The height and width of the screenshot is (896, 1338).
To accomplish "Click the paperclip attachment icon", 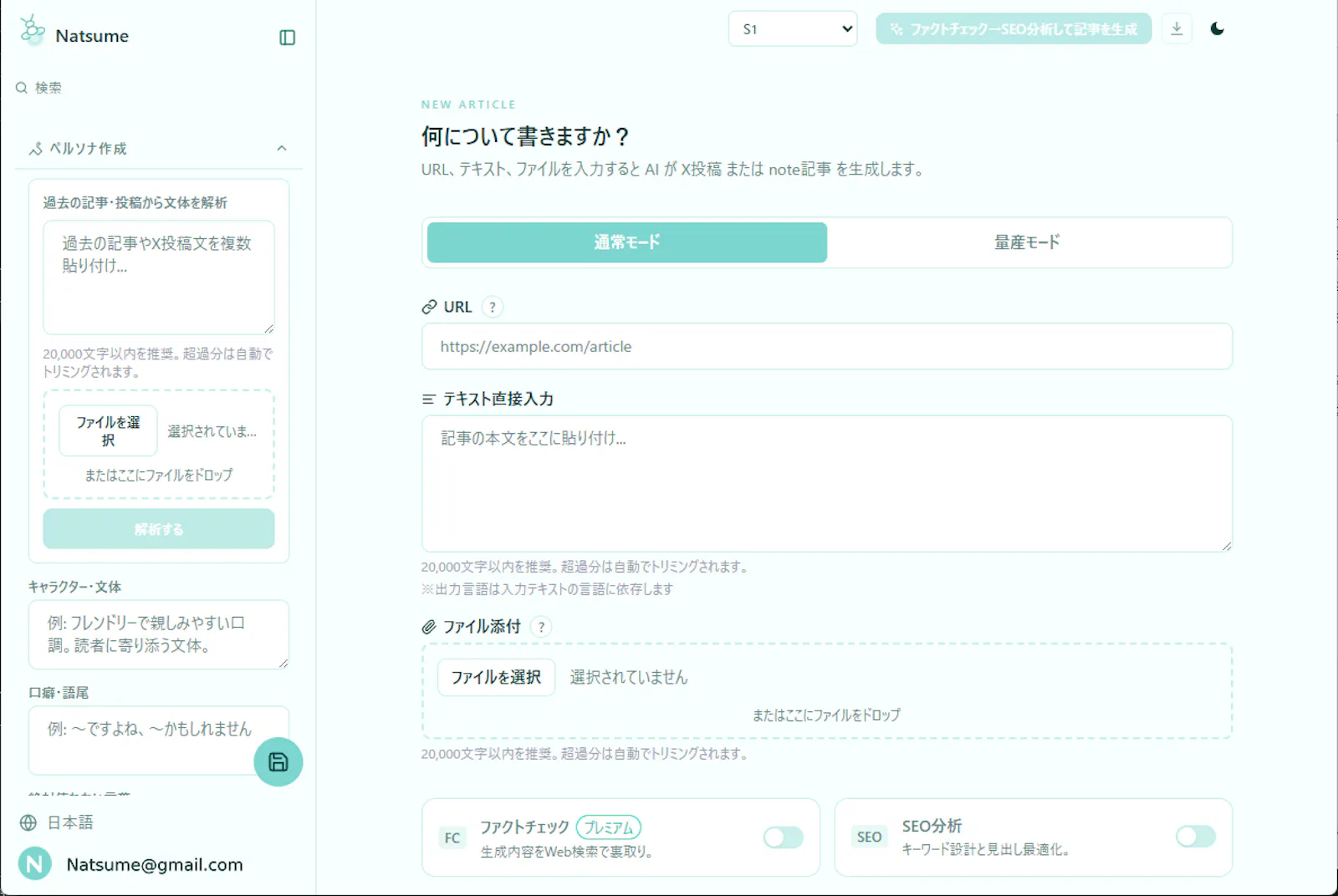I will (429, 627).
